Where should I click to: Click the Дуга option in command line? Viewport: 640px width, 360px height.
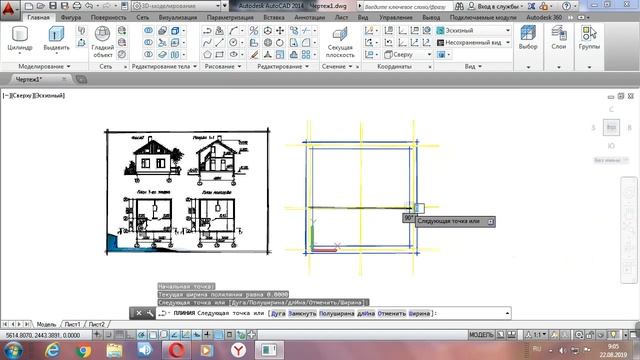[x=278, y=313]
